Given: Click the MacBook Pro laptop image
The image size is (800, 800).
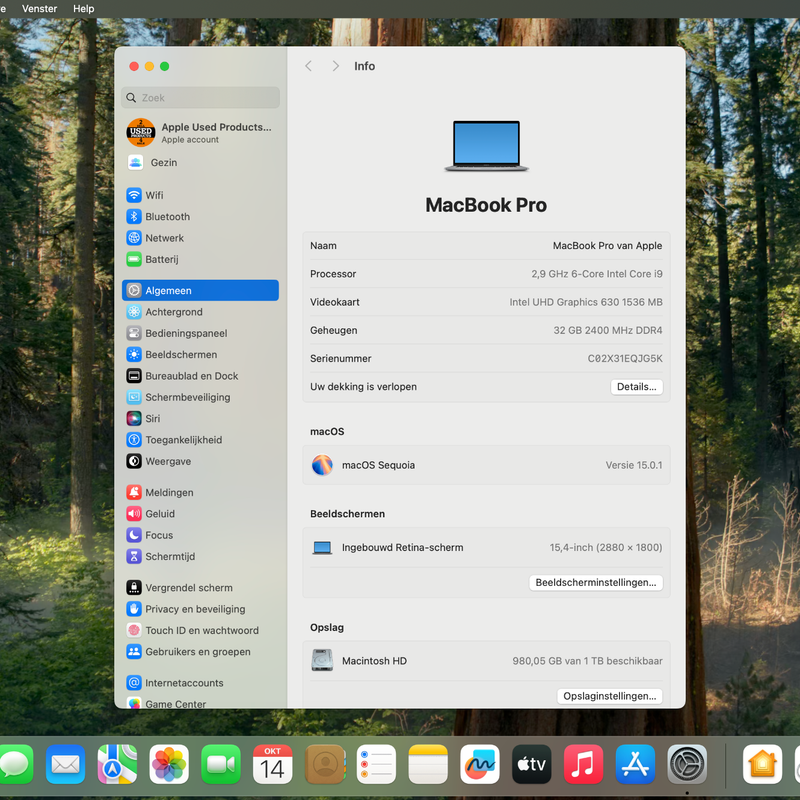Looking at the screenshot, I should point(486,146).
